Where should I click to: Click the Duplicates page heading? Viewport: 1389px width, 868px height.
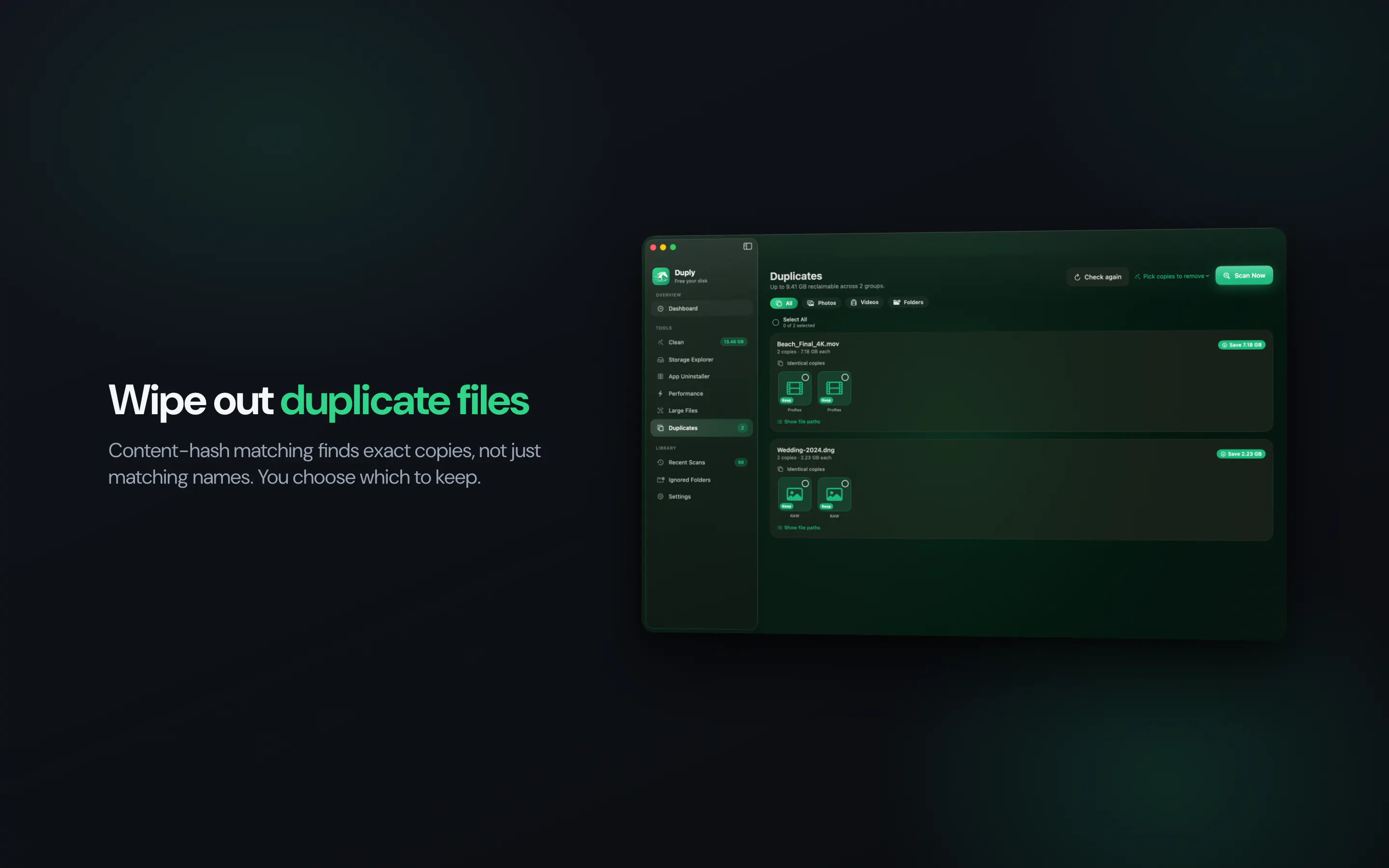[795, 276]
